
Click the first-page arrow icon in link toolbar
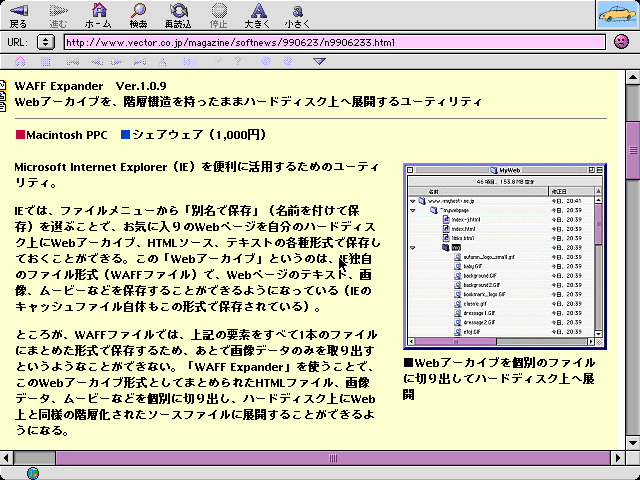tap(73, 62)
